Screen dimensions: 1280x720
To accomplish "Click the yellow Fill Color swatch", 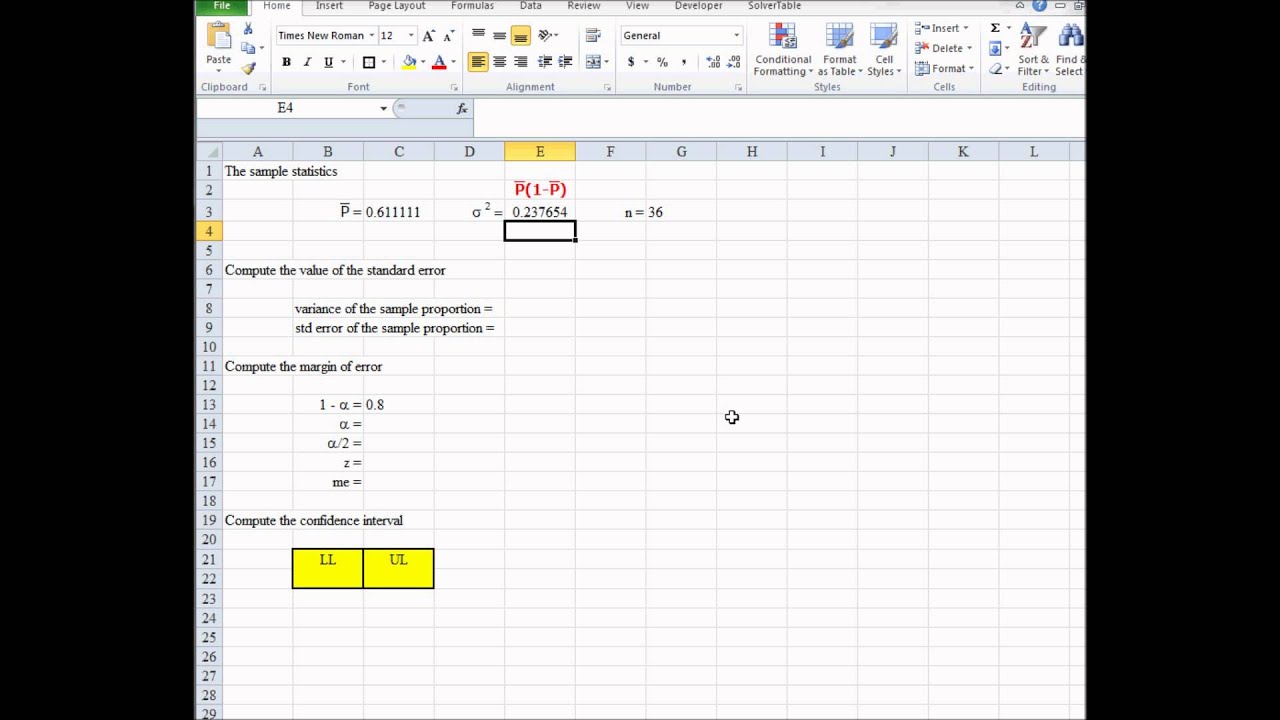I will click(409, 62).
